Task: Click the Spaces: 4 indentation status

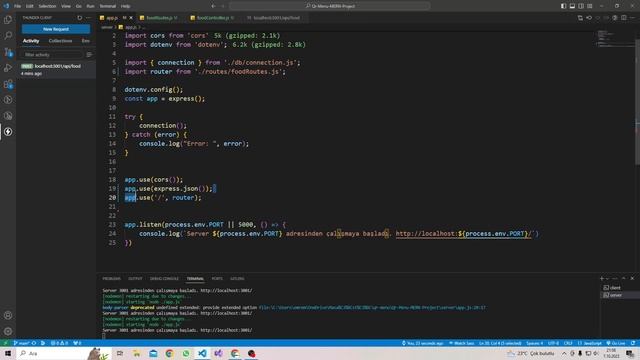Action: [534, 343]
